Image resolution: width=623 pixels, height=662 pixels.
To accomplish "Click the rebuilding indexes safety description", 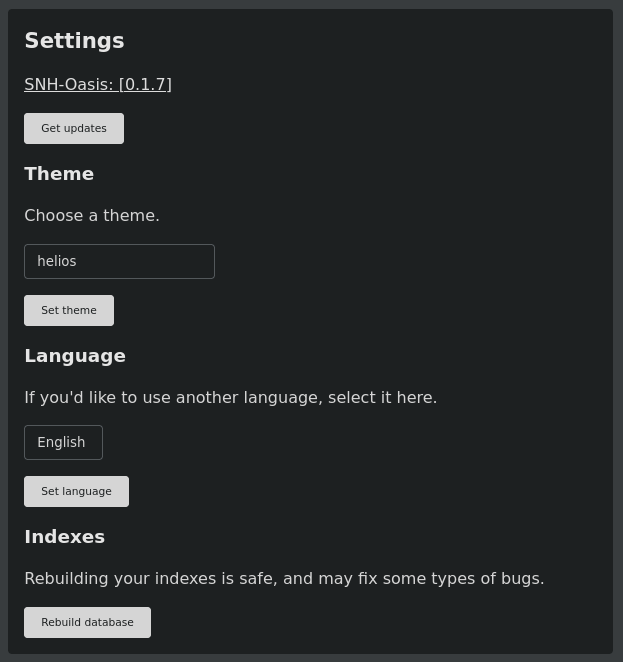I will 284,578.
